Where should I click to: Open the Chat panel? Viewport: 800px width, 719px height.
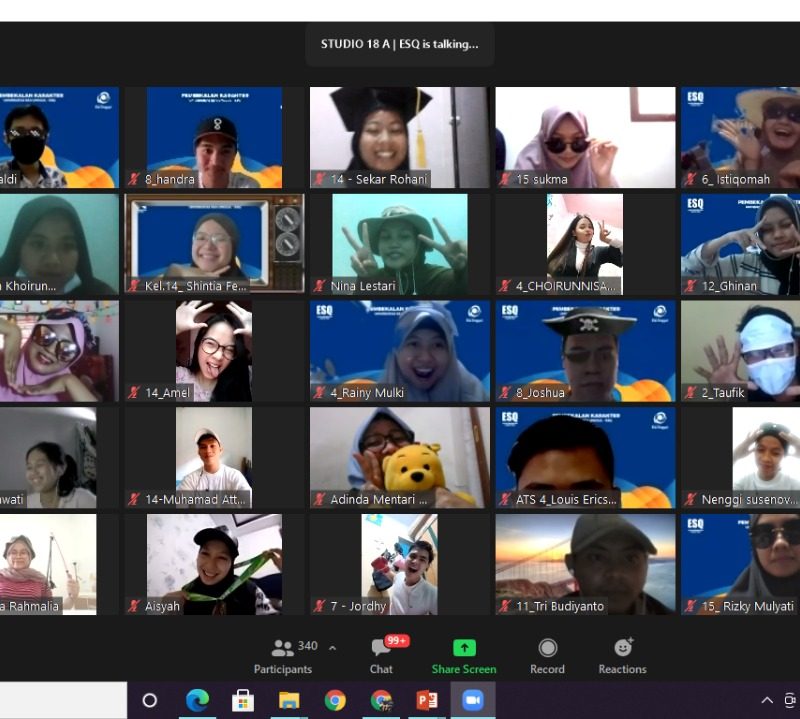[x=381, y=656]
